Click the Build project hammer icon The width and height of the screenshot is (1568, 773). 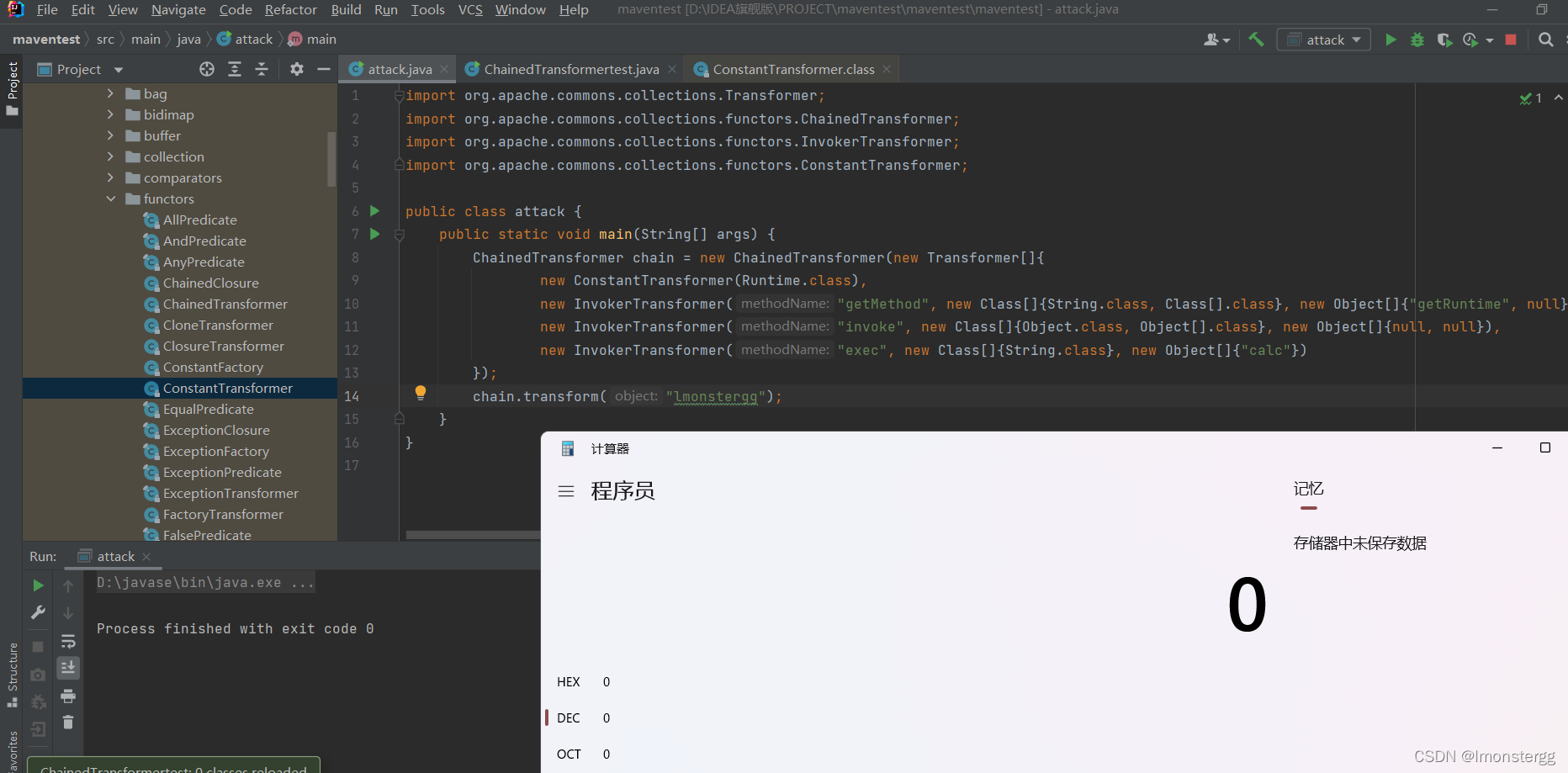click(x=1256, y=40)
